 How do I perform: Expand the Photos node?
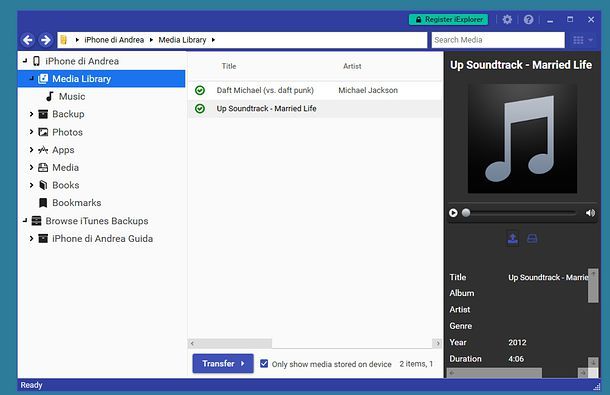tap(32, 132)
